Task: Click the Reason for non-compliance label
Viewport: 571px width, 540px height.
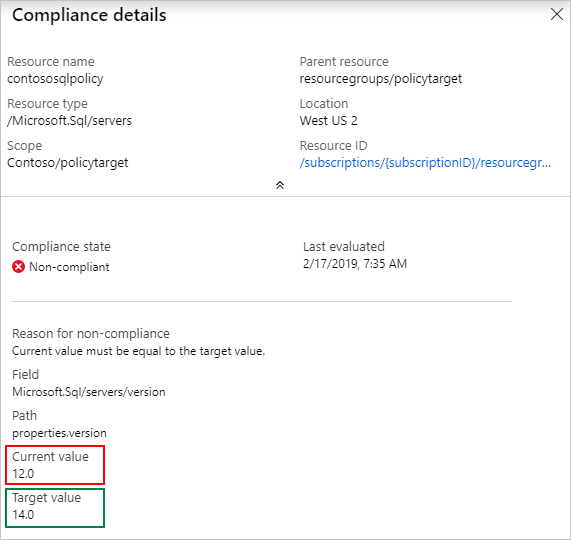Action: (91, 334)
